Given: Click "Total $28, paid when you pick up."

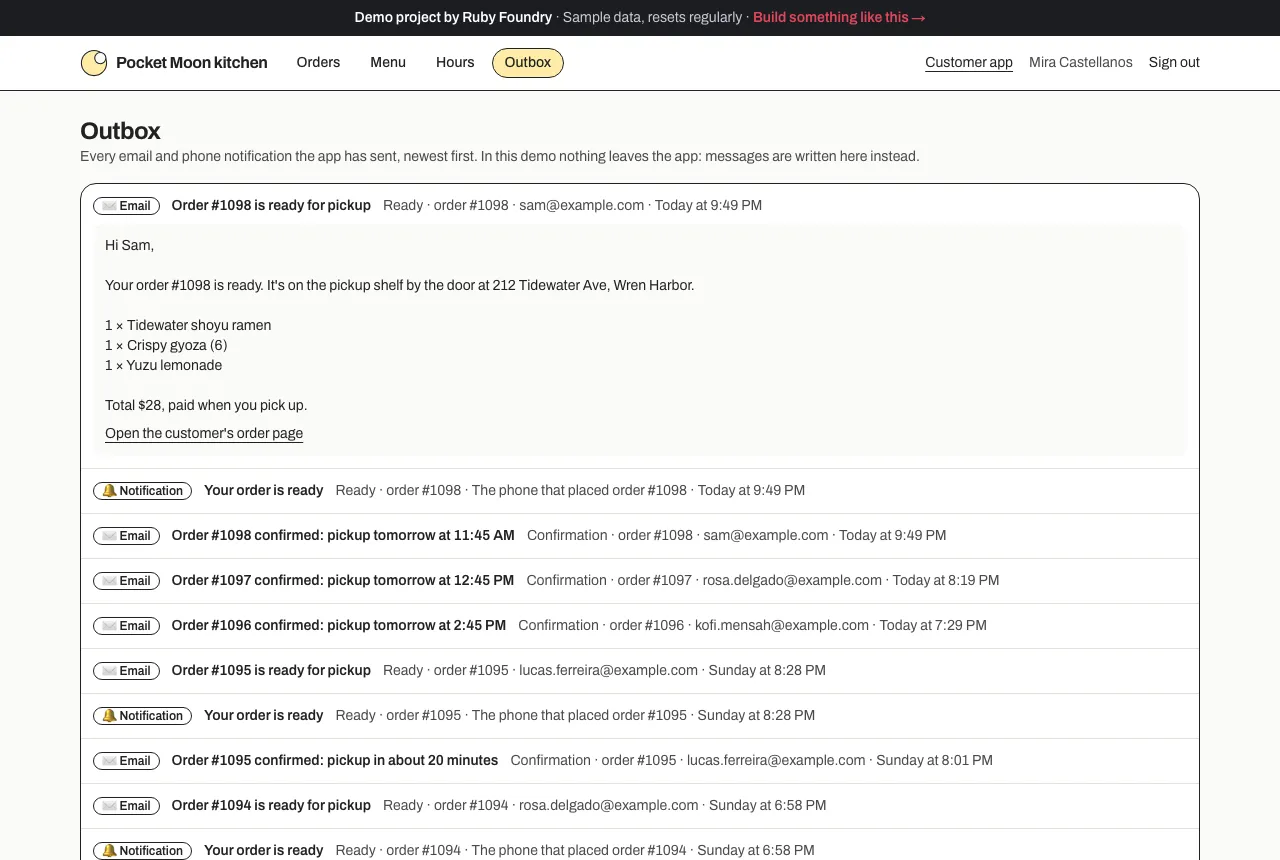Looking at the screenshot, I should [x=206, y=405].
